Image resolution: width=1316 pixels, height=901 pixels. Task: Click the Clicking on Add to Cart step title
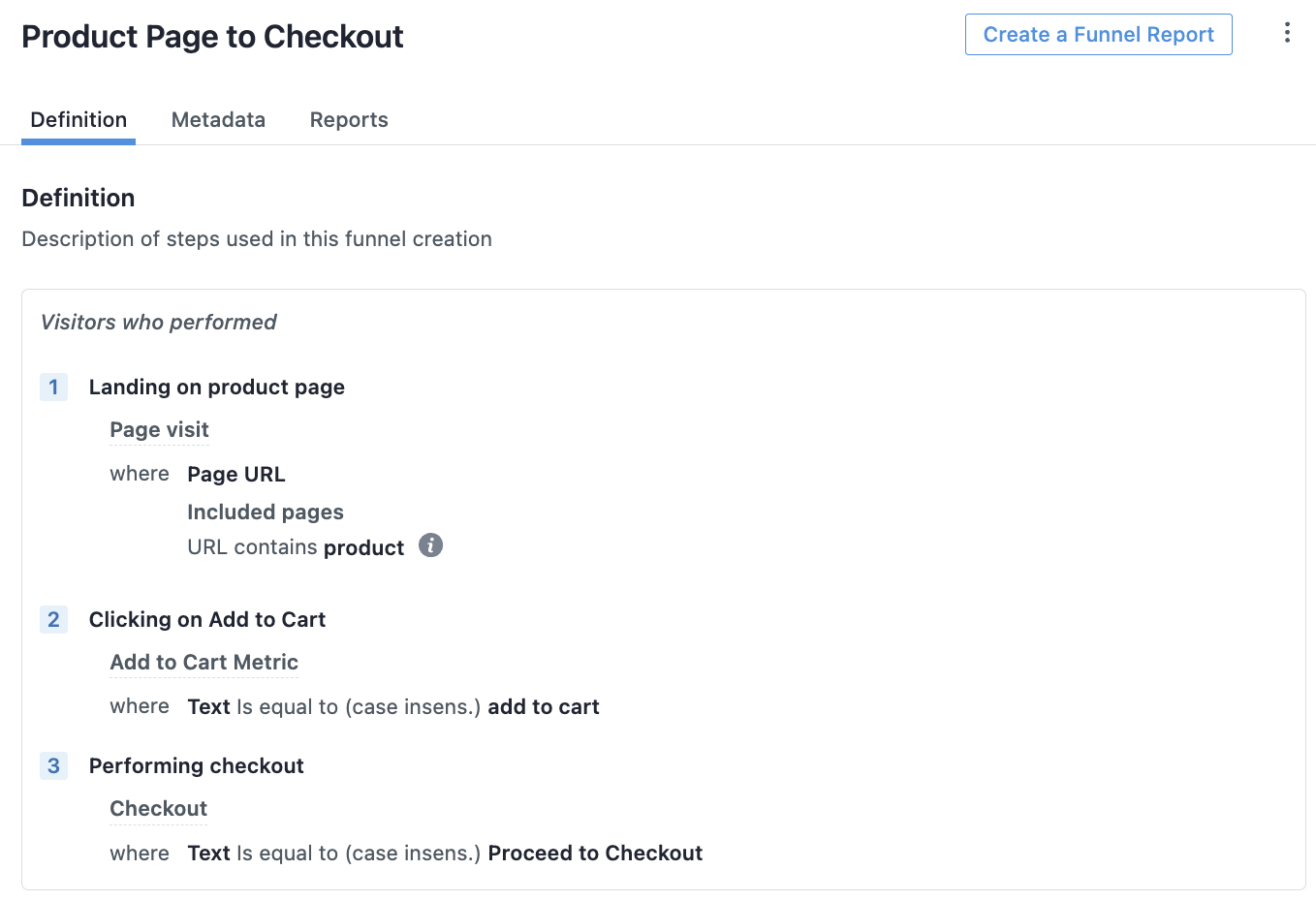[207, 620]
